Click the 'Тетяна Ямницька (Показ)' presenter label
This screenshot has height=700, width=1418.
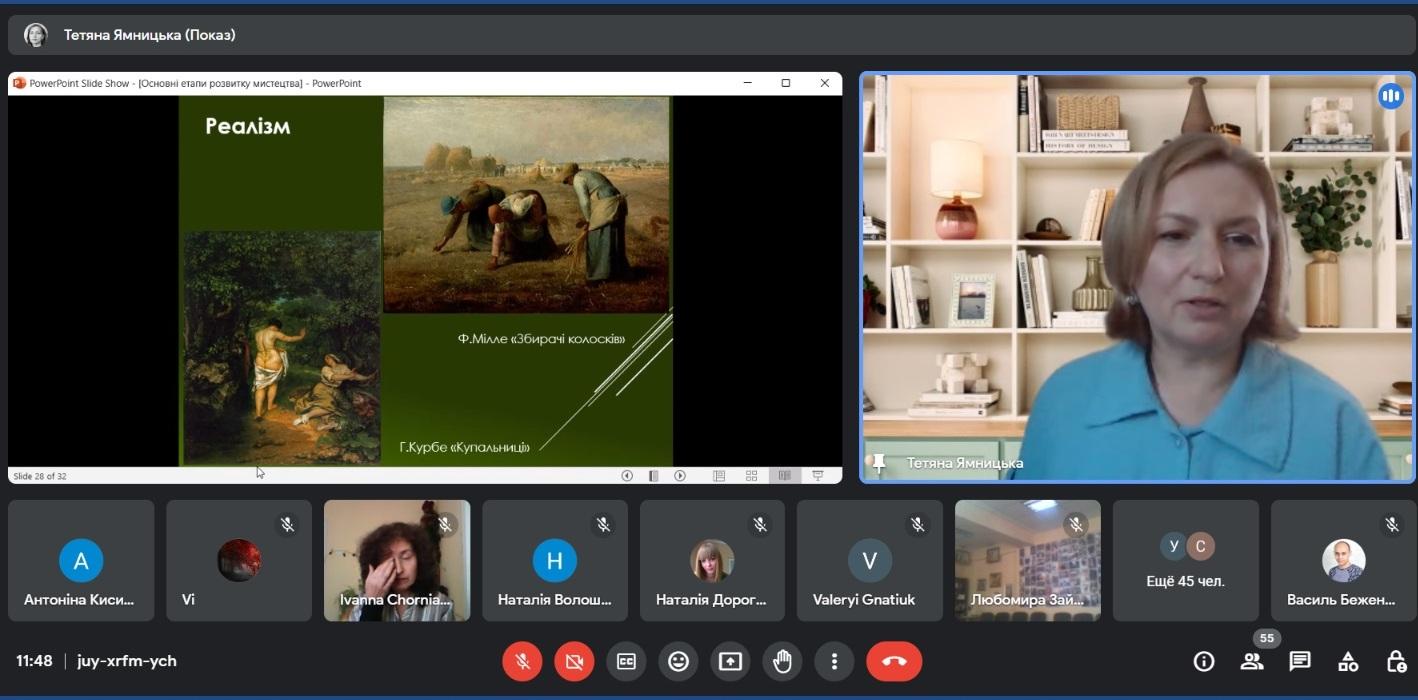[150, 35]
